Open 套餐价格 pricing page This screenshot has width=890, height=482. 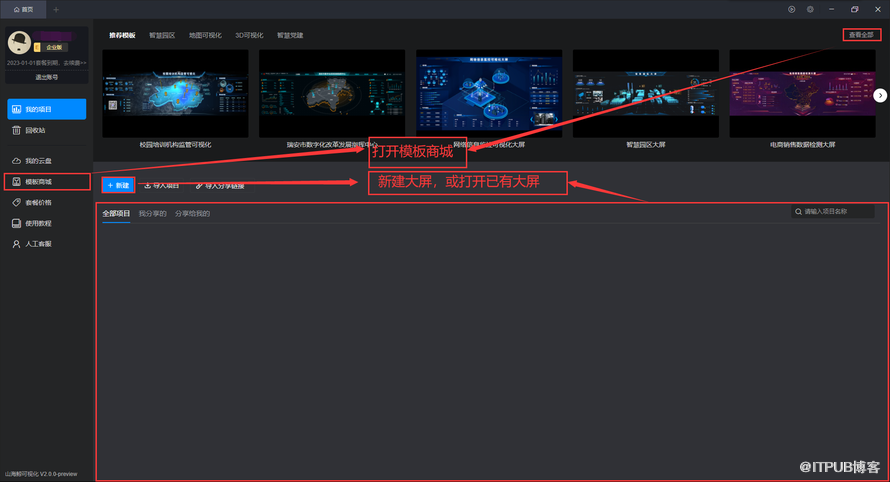47,202
